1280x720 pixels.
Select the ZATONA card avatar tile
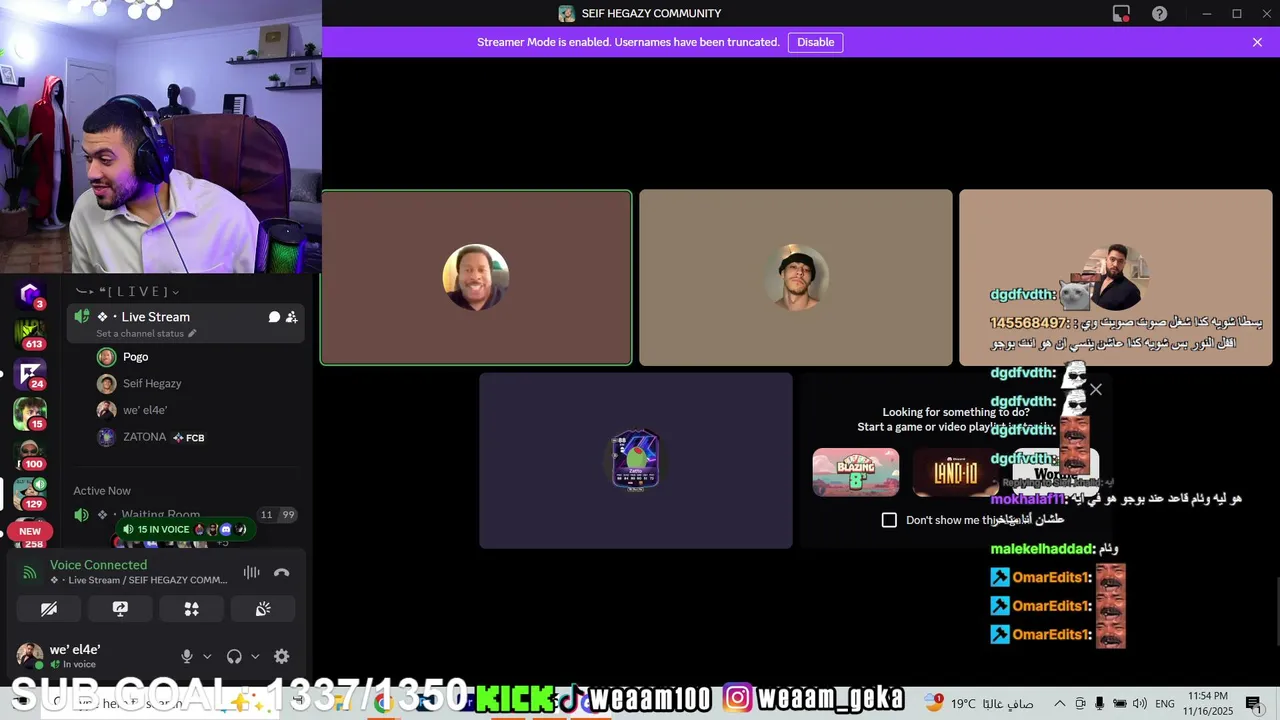[x=636, y=461]
